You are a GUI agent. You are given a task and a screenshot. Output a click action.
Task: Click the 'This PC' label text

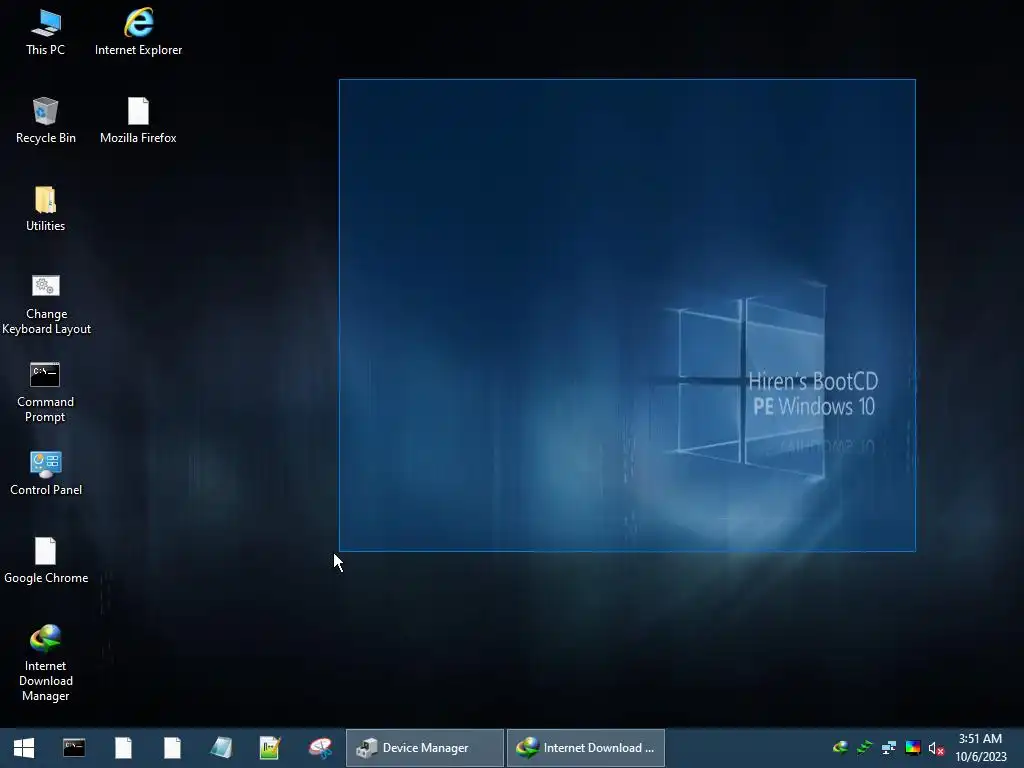(x=46, y=50)
